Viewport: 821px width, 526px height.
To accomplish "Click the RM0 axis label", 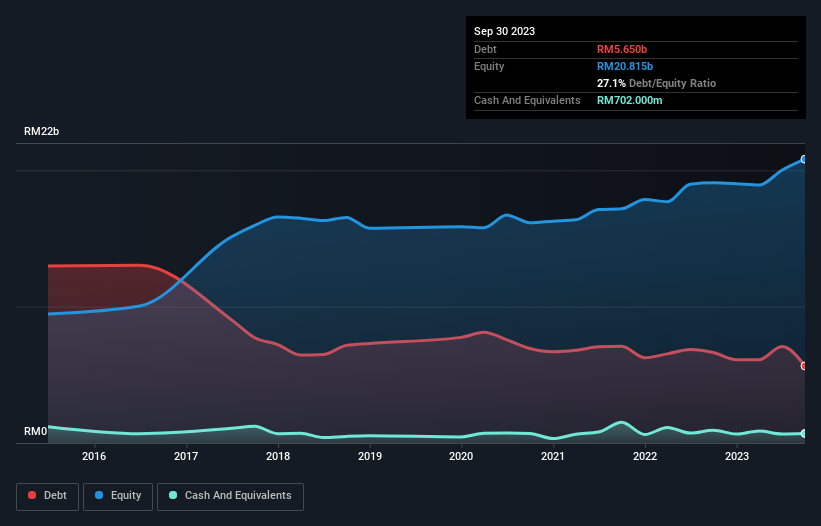I will (x=36, y=431).
